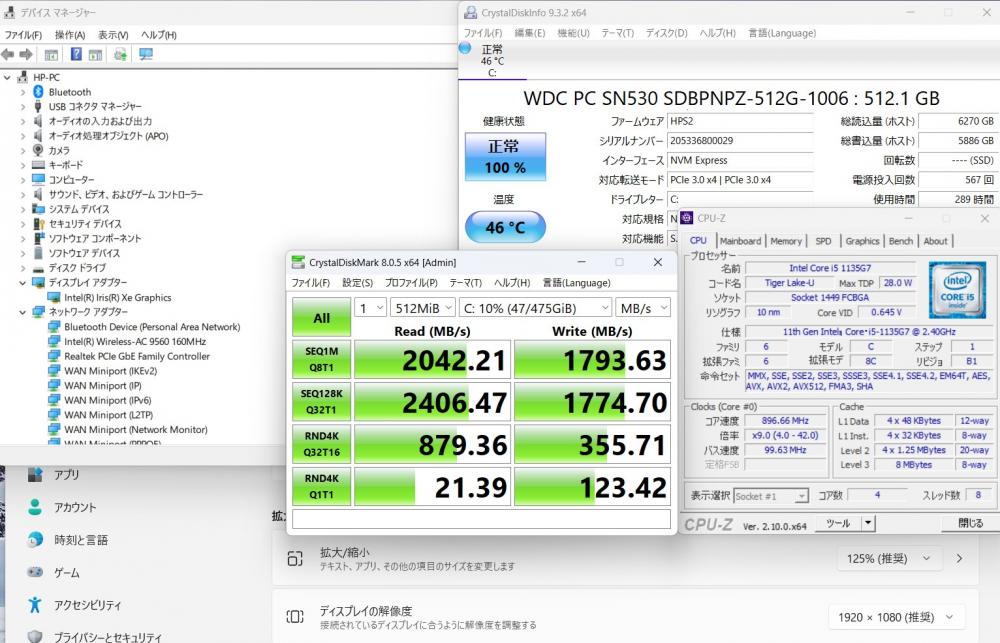Switch to the Bench tab in CPU-Z

(x=901, y=240)
